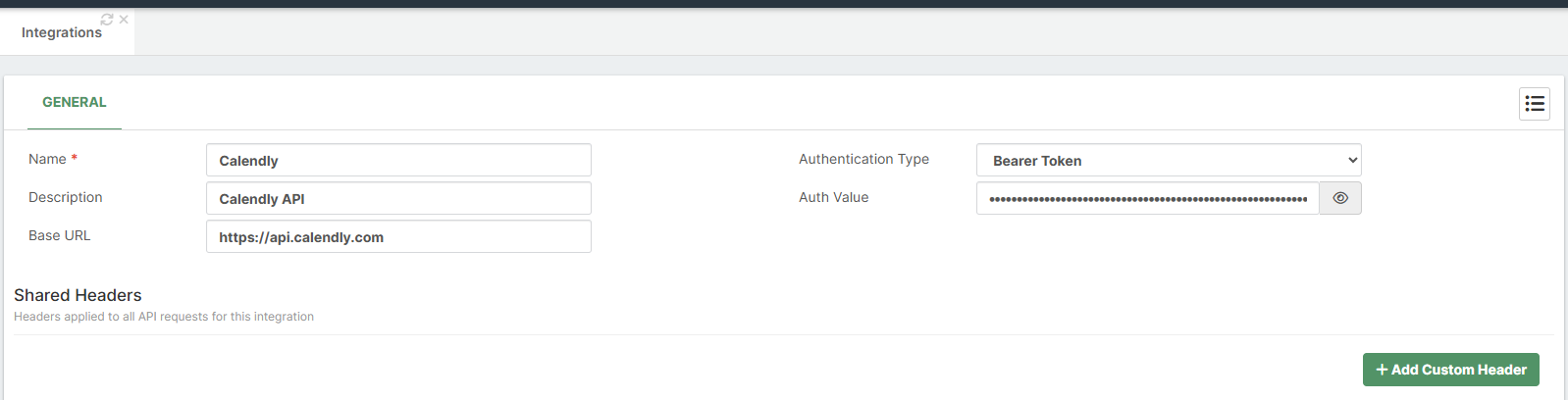The width and height of the screenshot is (1568, 400).
Task: Select the Integrations tab
Action: (62, 32)
